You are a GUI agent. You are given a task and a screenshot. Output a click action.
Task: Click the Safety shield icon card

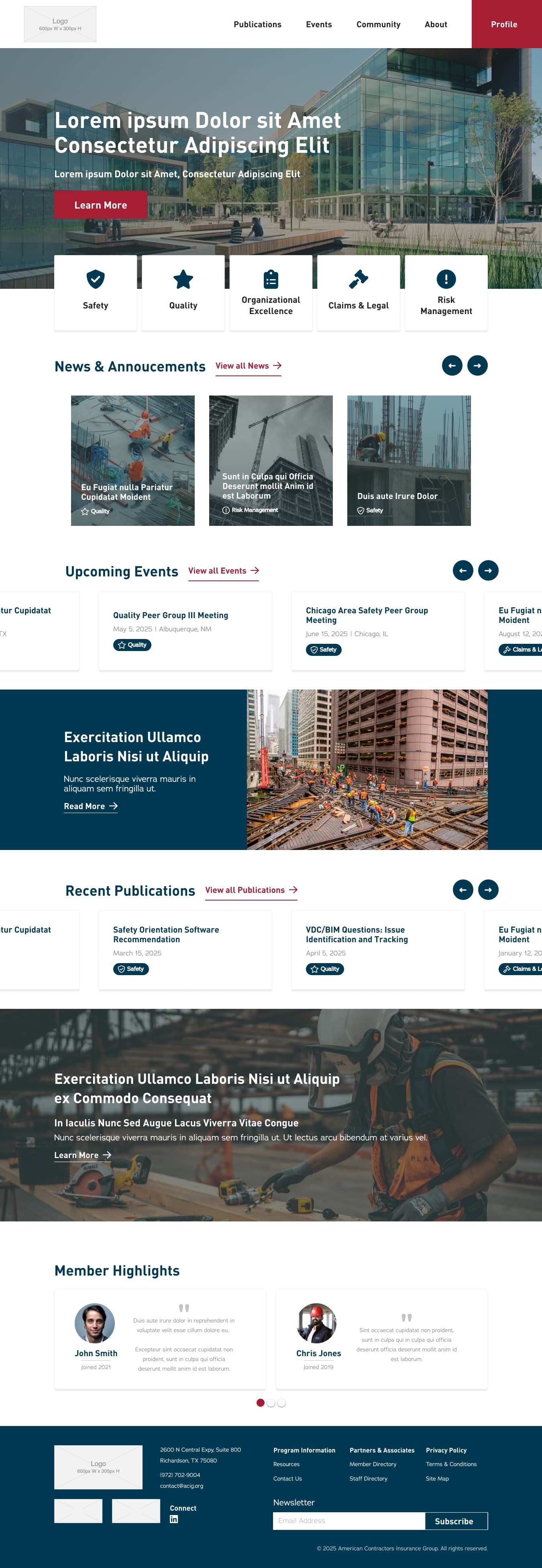pos(96,293)
